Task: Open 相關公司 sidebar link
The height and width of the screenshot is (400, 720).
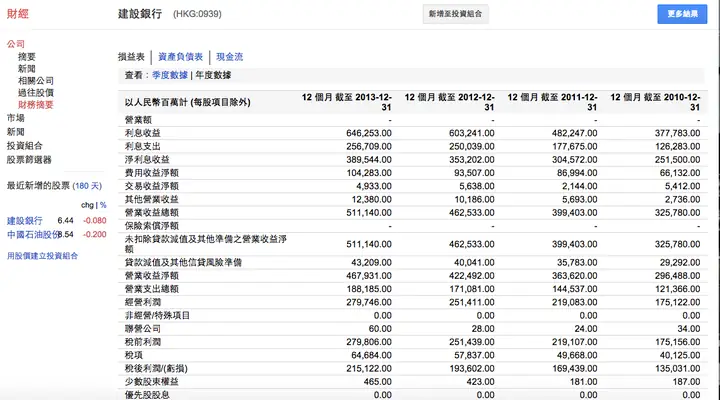Action: click(36, 81)
